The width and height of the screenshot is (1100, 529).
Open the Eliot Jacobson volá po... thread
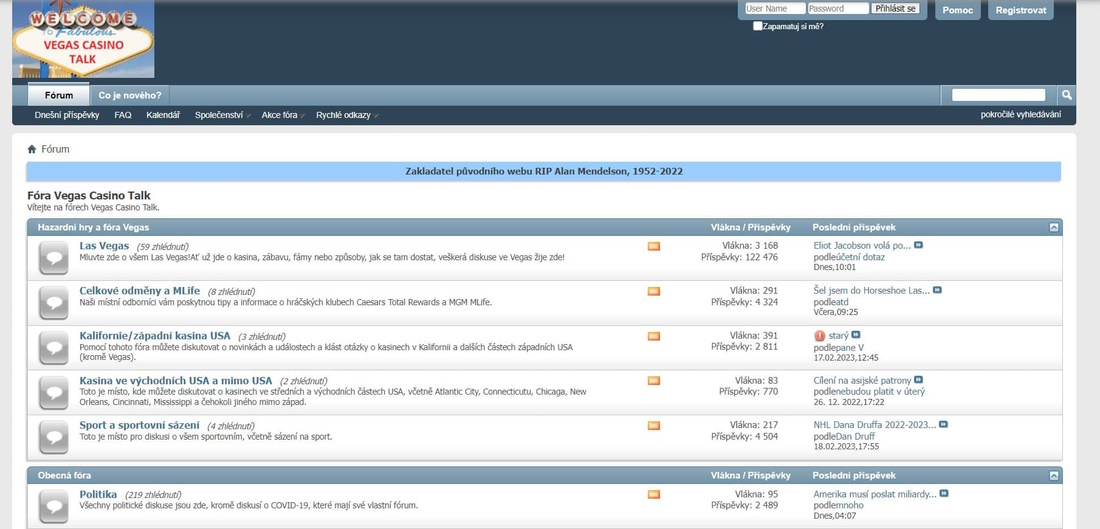pos(862,246)
